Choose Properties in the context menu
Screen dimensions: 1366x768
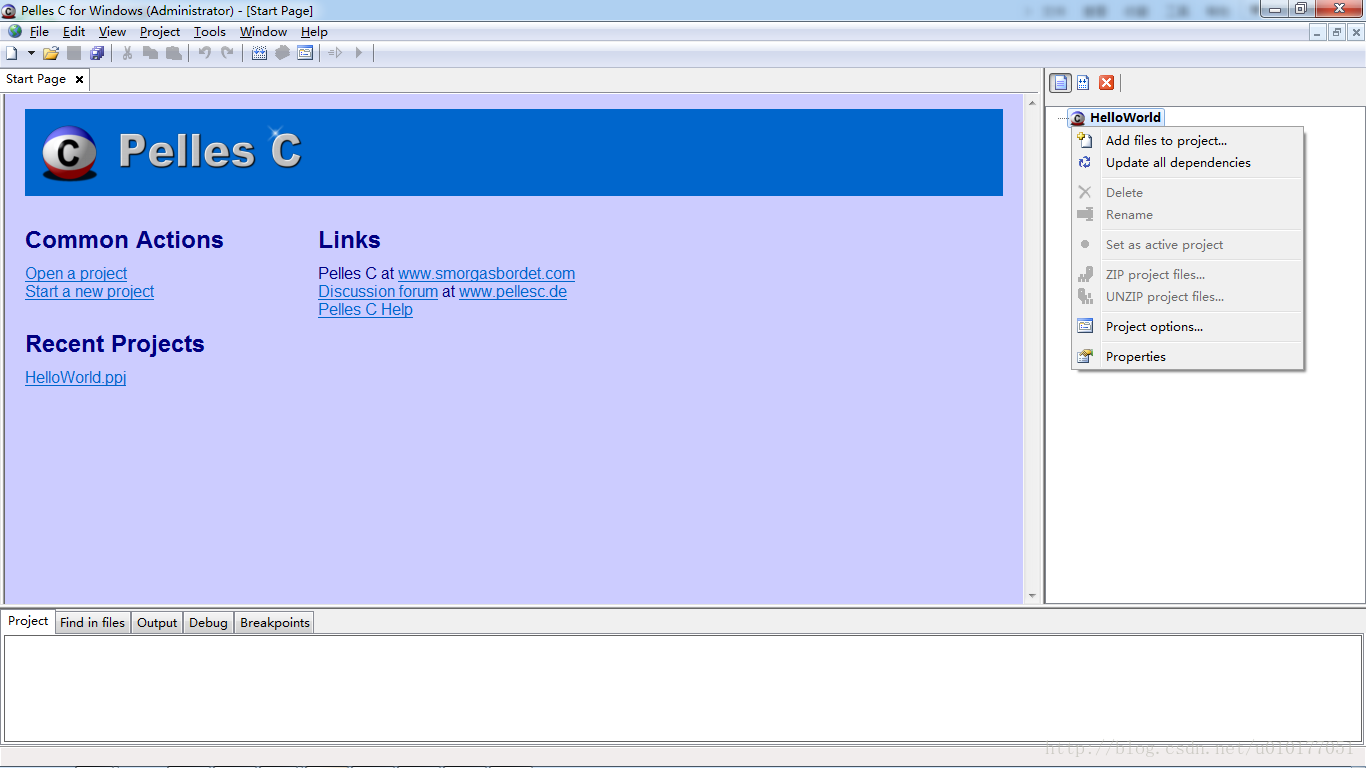(x=1188, y=357)
